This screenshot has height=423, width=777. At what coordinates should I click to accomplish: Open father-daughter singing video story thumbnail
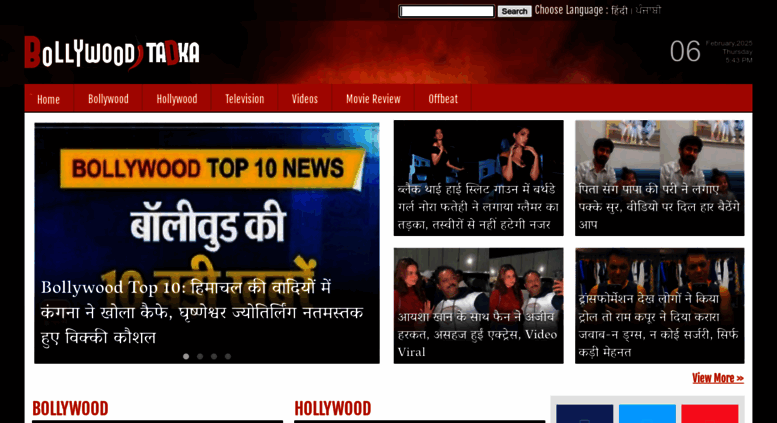[x=660, y=178]
